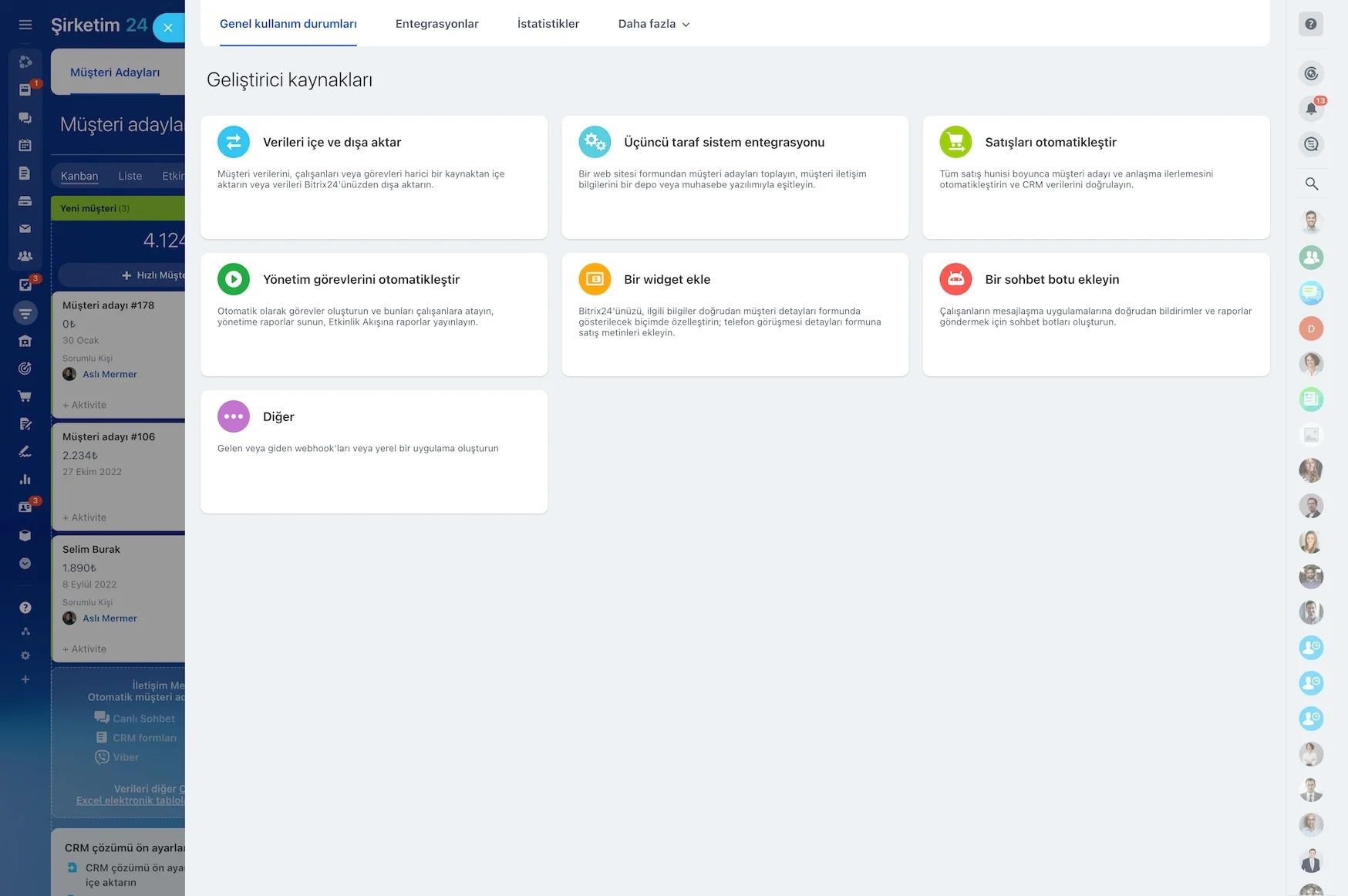Open the drive storage icon in left sidebar
This screenshot has width=1348, height=896.
click(25, 201)
